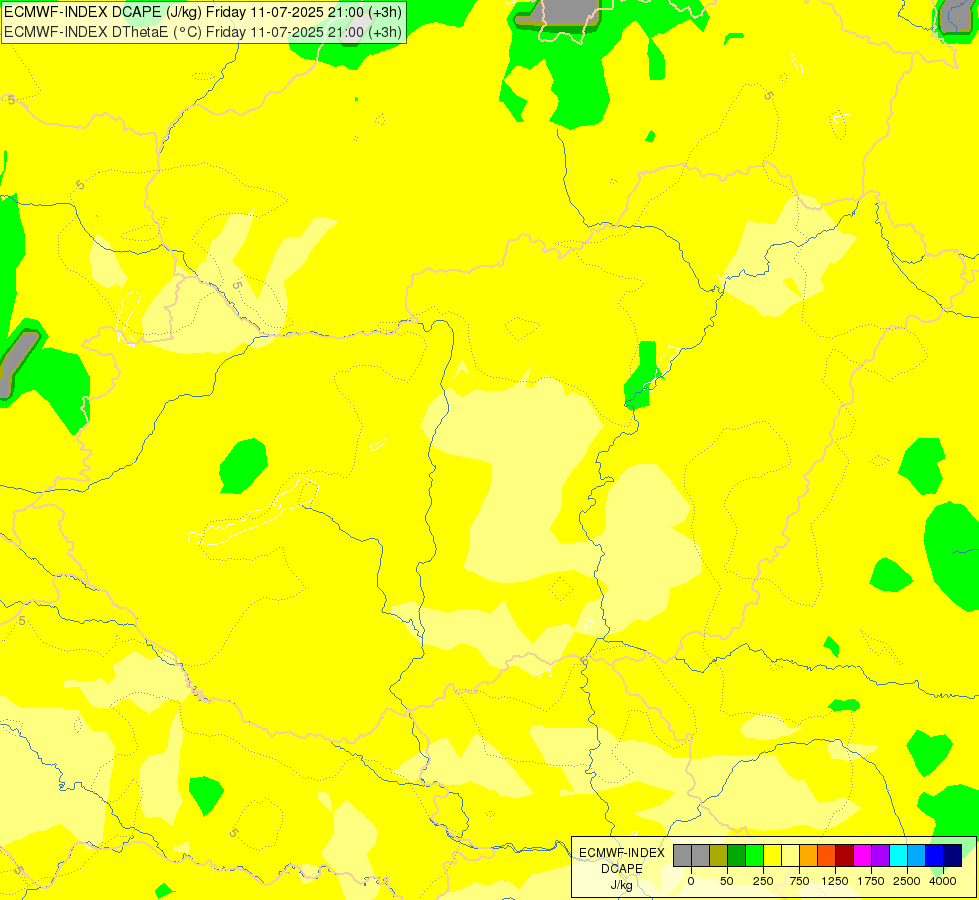This screenshot has height=900, width=979.
Task: Click the cyan legend swatch
Action: (x=898, y=855)
